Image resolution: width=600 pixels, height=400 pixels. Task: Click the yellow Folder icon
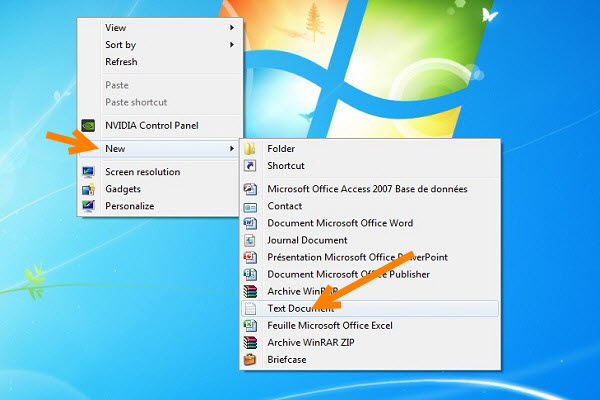point(251,149)
